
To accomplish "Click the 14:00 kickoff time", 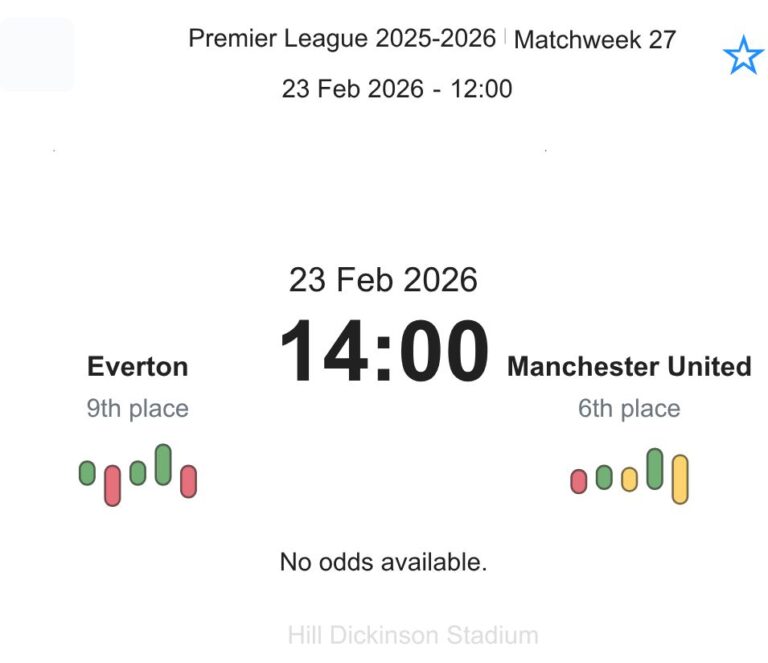I will (384, 353).
